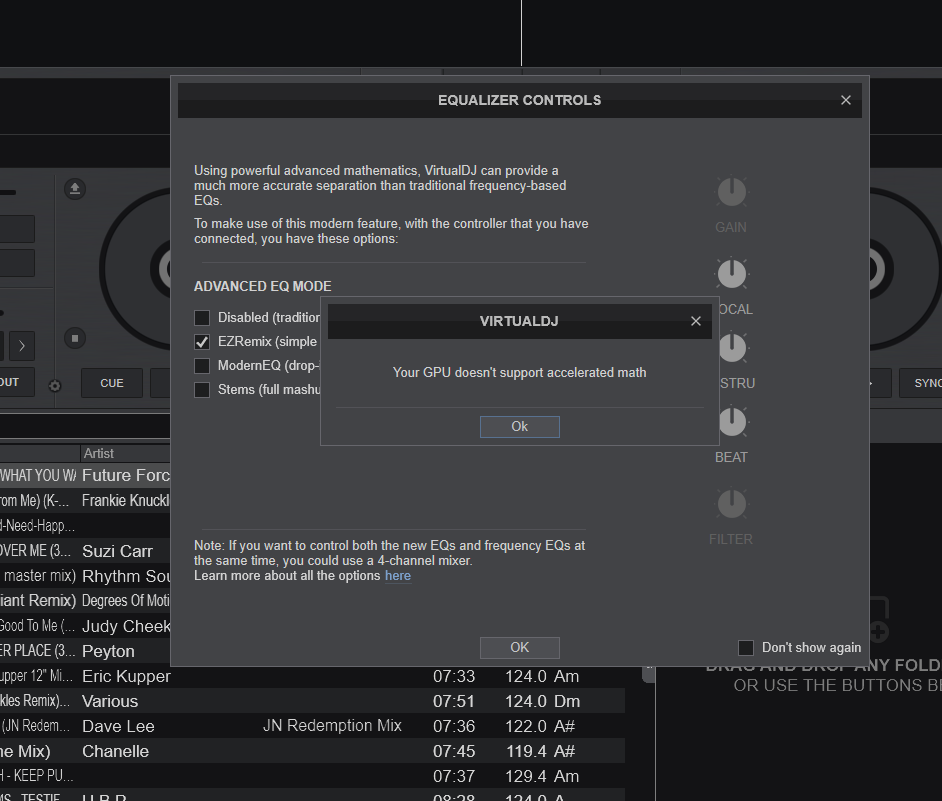The image size is (942, 801).
Task: Click the BEAT knob
Action: pyautogui.click(x=732, y=422)
